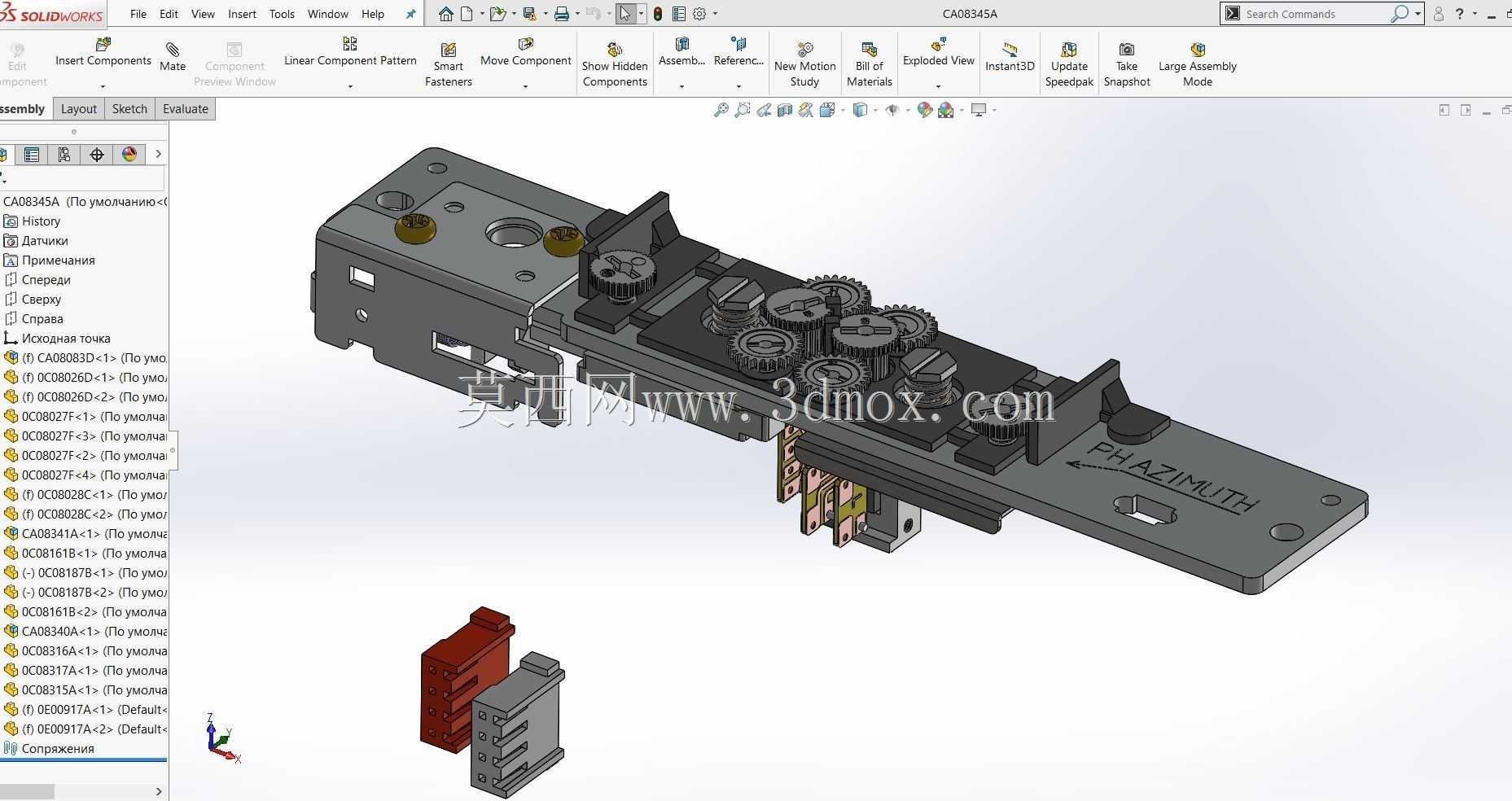Open Exploded View dropdown arrow
The image size is (1512, 801).
(x=938, y=86)
